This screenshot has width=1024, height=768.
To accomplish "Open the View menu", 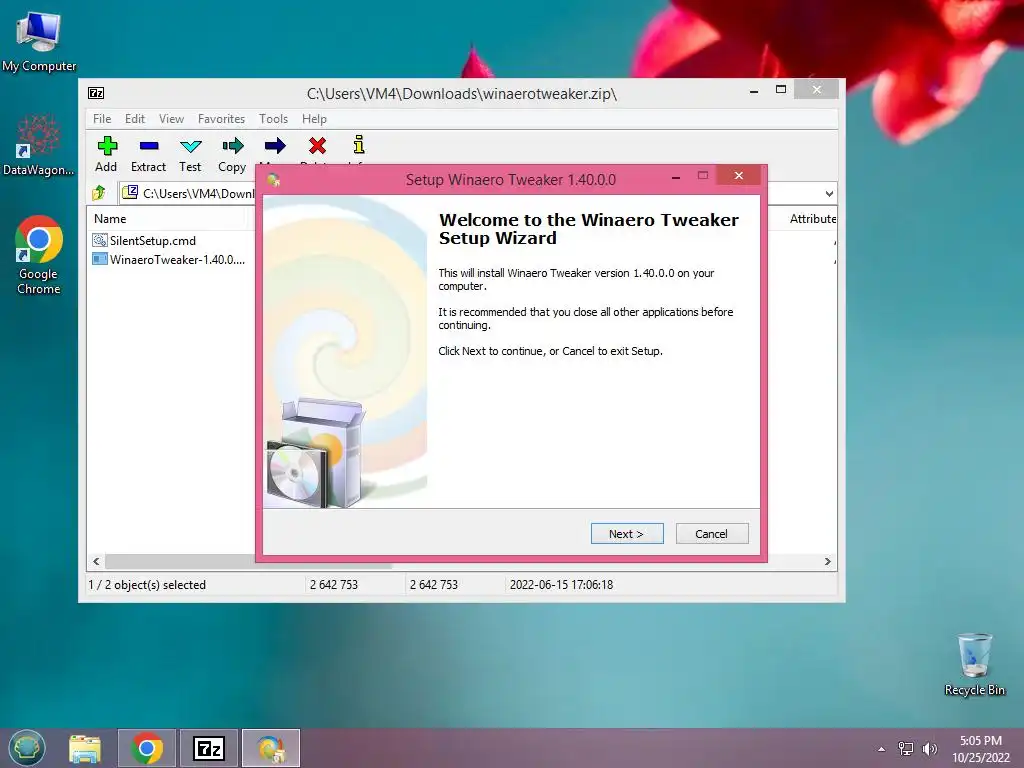I will [172, 119].
